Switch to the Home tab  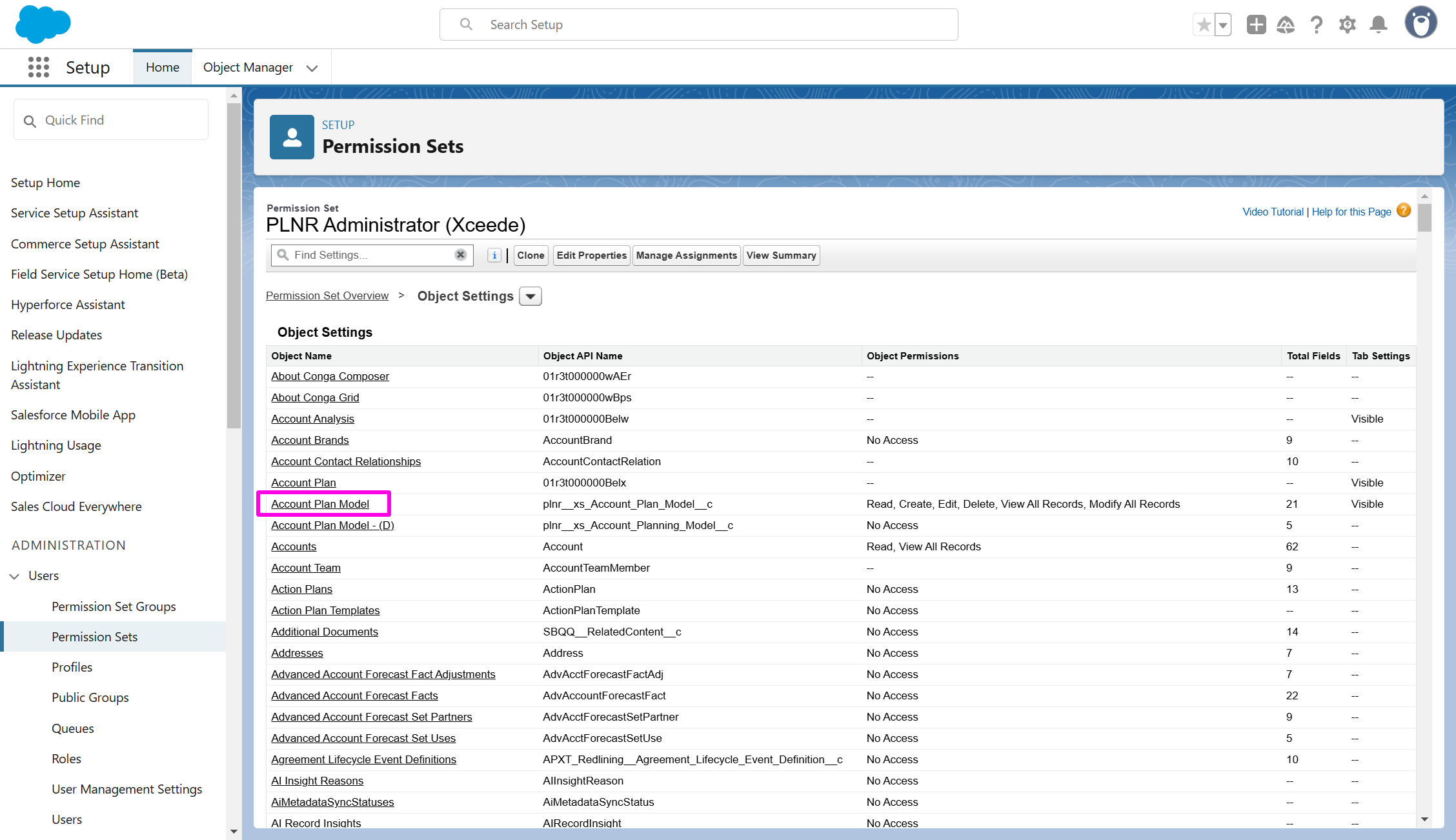pos(163,67)
